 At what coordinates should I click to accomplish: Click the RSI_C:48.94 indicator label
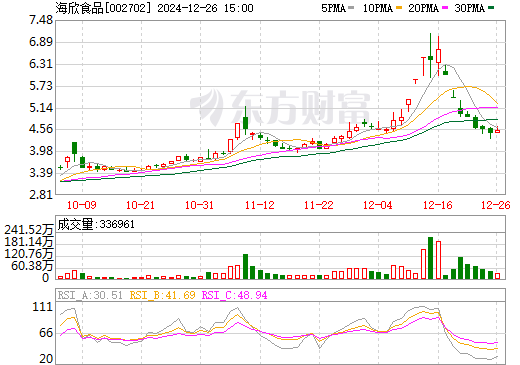[235, 295]
